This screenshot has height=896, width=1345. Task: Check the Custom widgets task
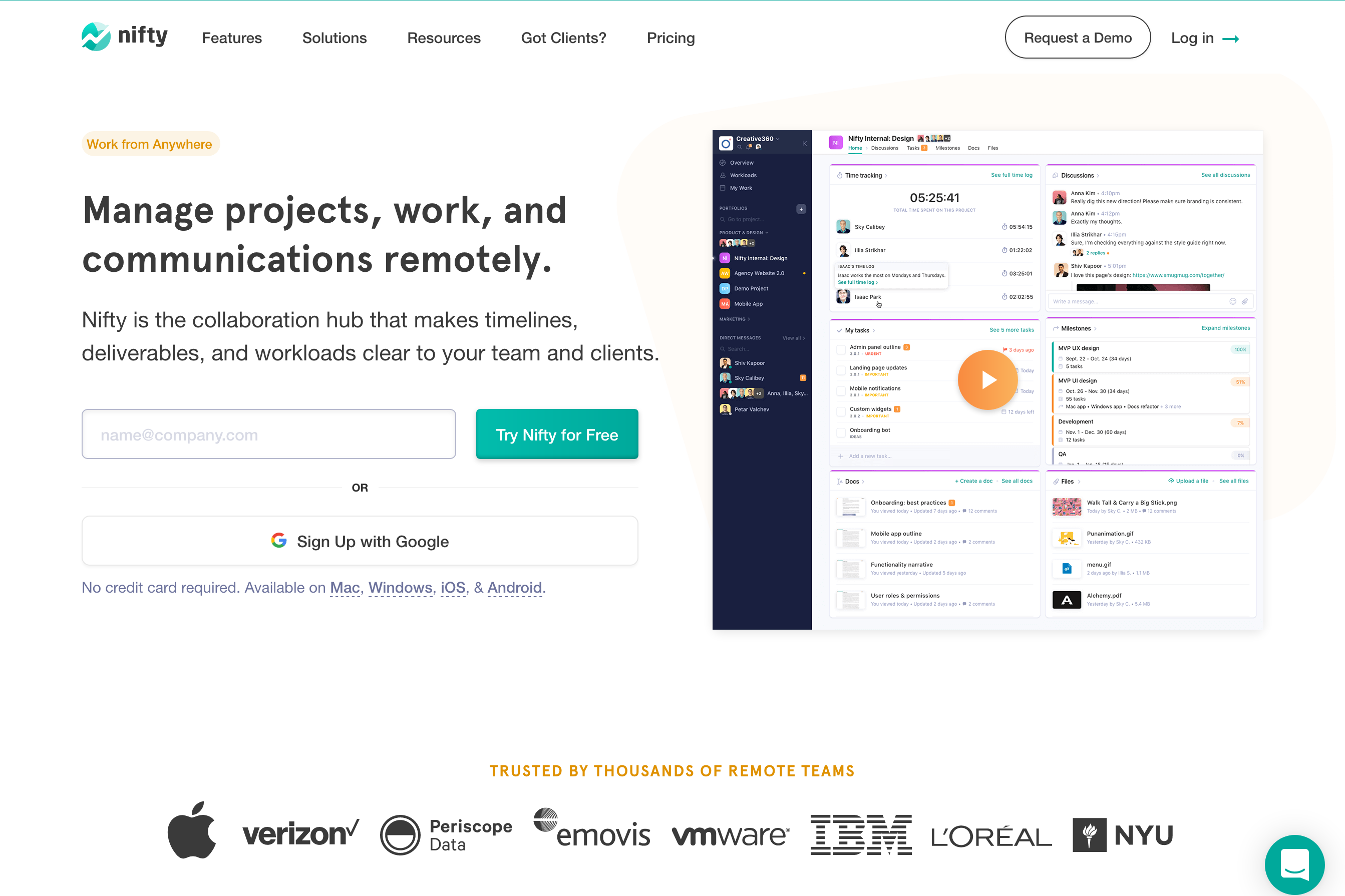coord(841,411)
